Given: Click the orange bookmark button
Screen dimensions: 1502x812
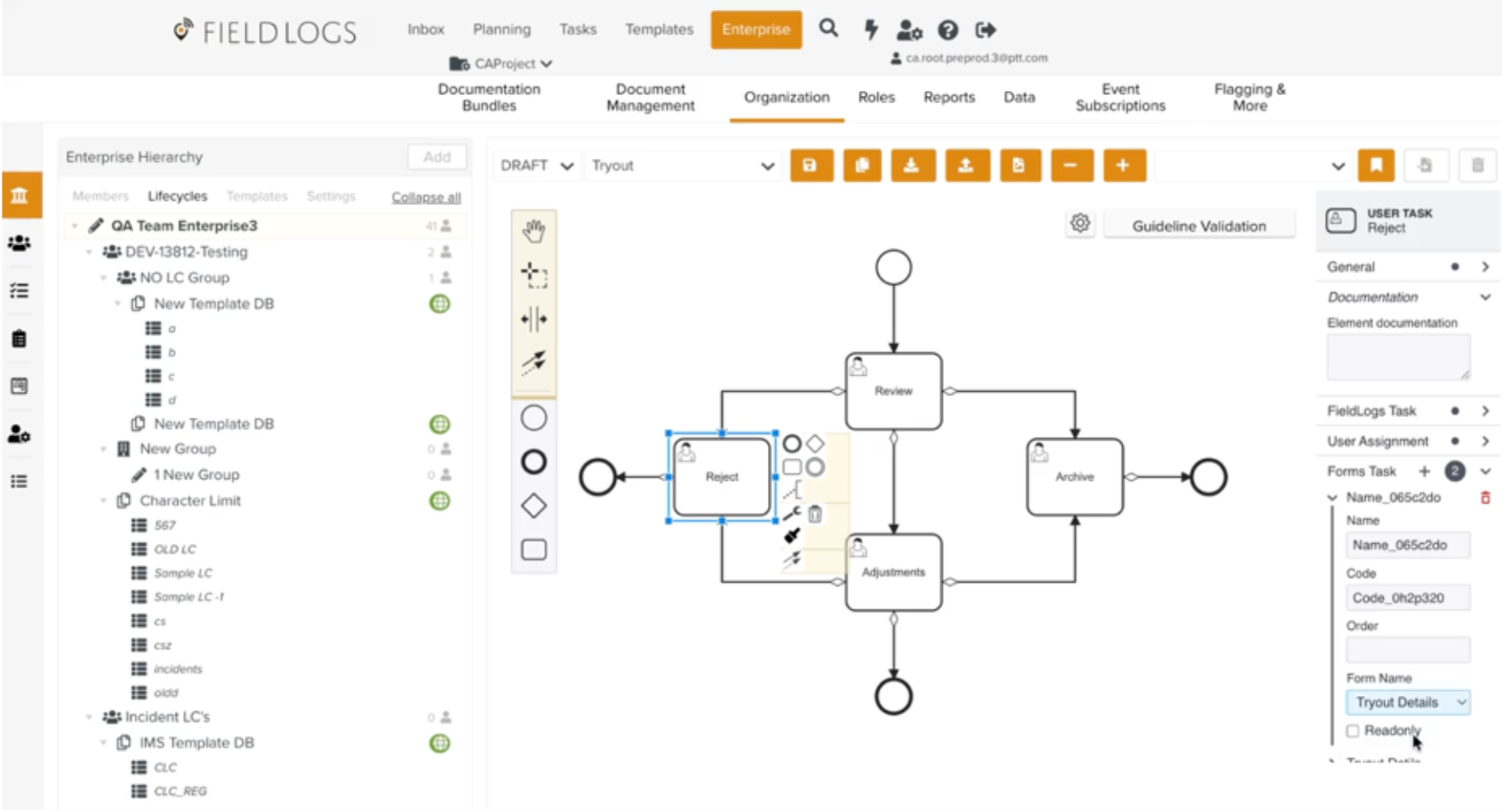Looking at the screenshot, I should 1376,166.
